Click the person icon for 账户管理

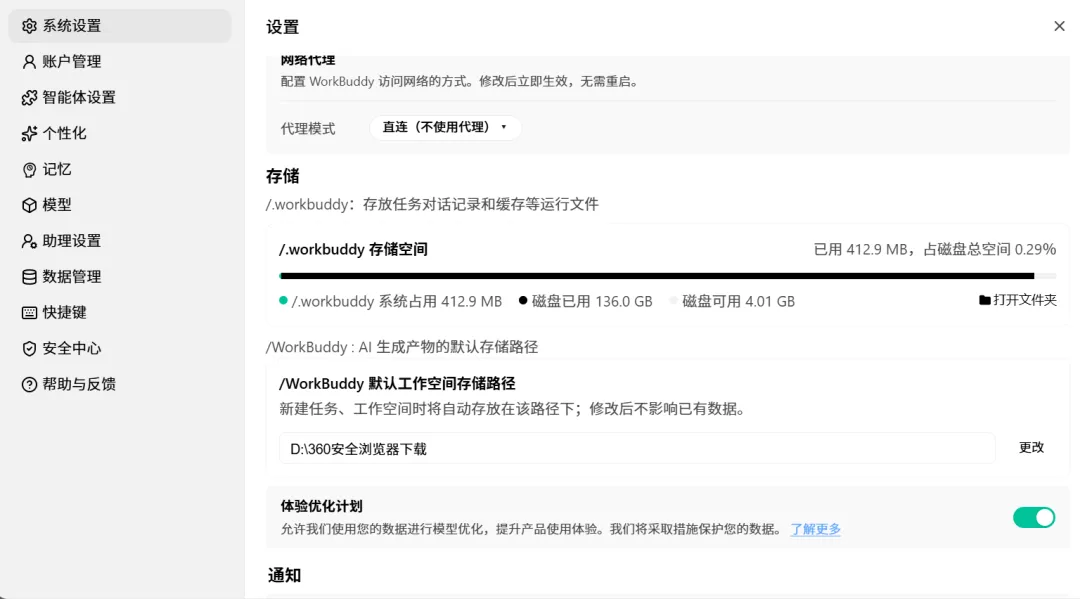tap(29, 62)
